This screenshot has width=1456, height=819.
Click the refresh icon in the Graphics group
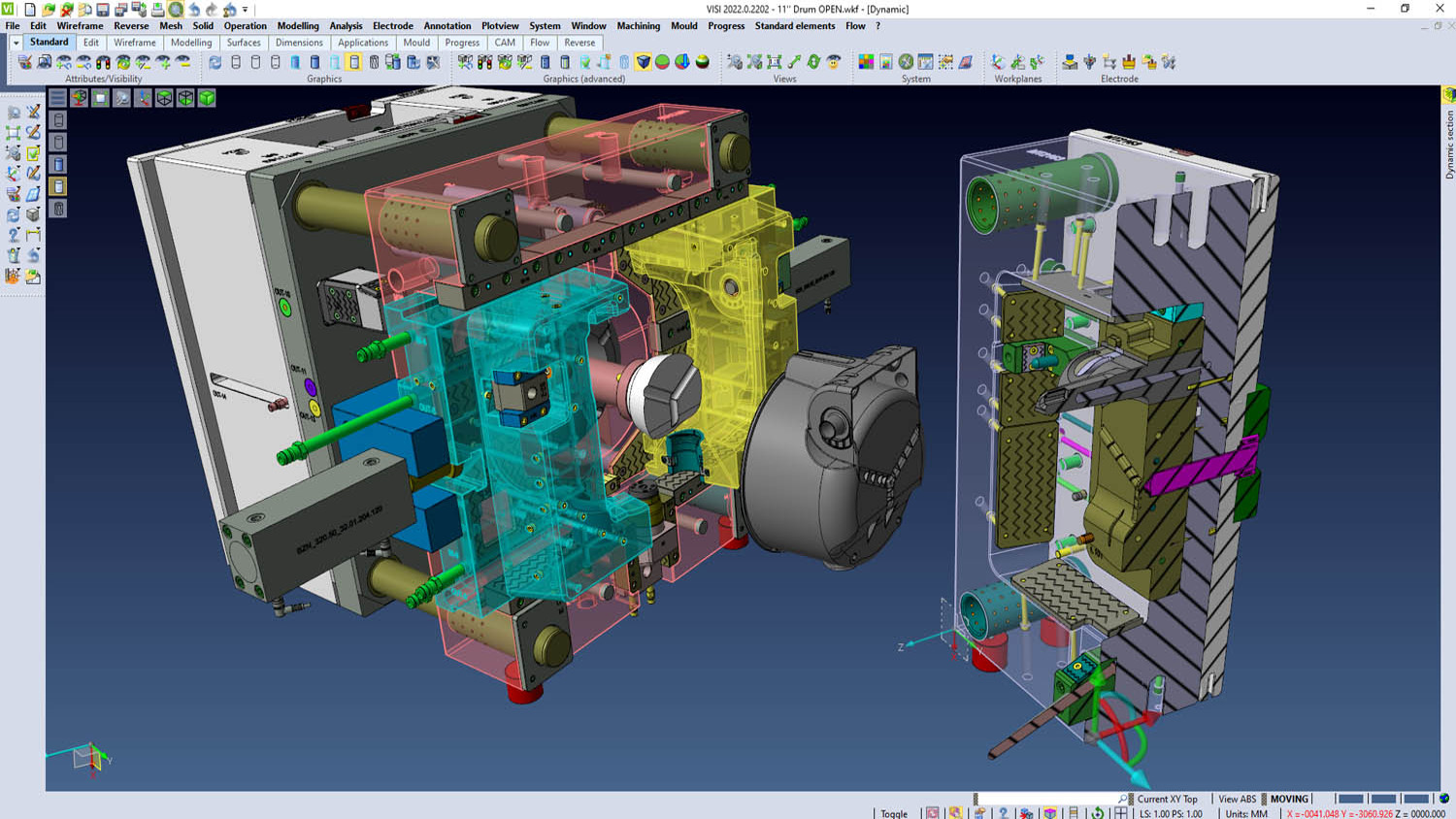tap(215, 62)
